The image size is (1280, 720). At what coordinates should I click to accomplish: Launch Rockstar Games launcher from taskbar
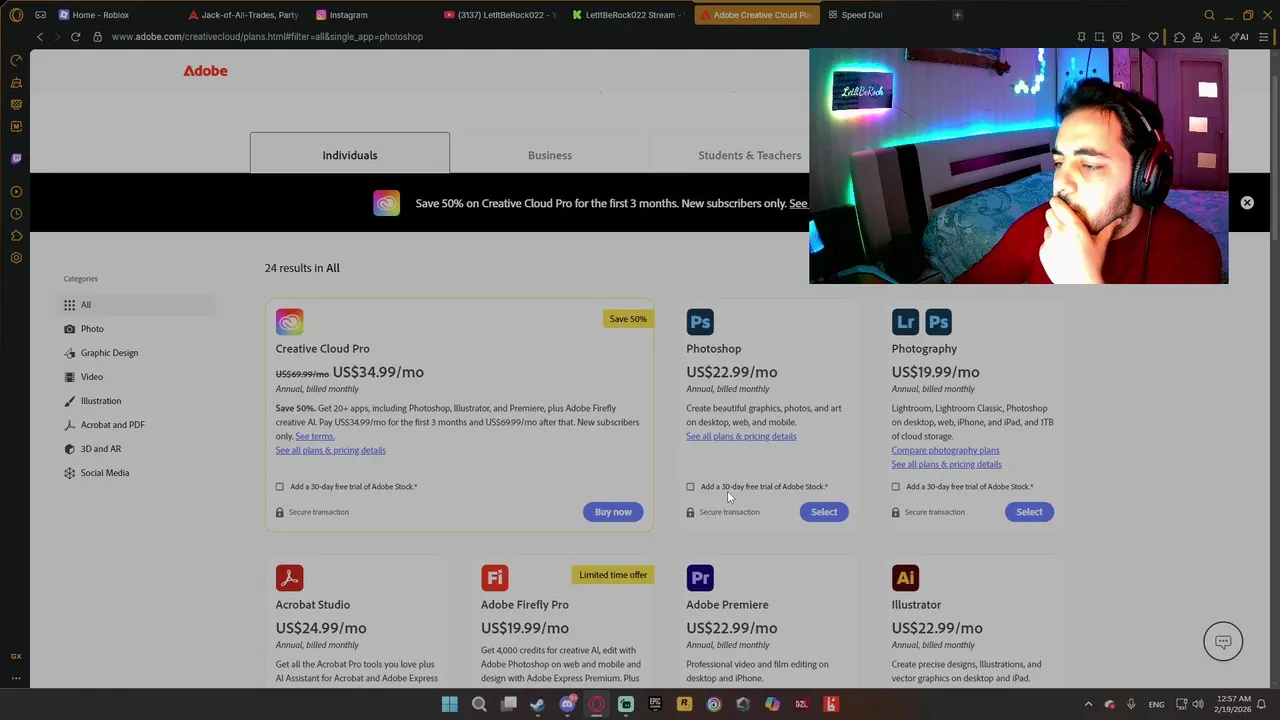point(684,704)
